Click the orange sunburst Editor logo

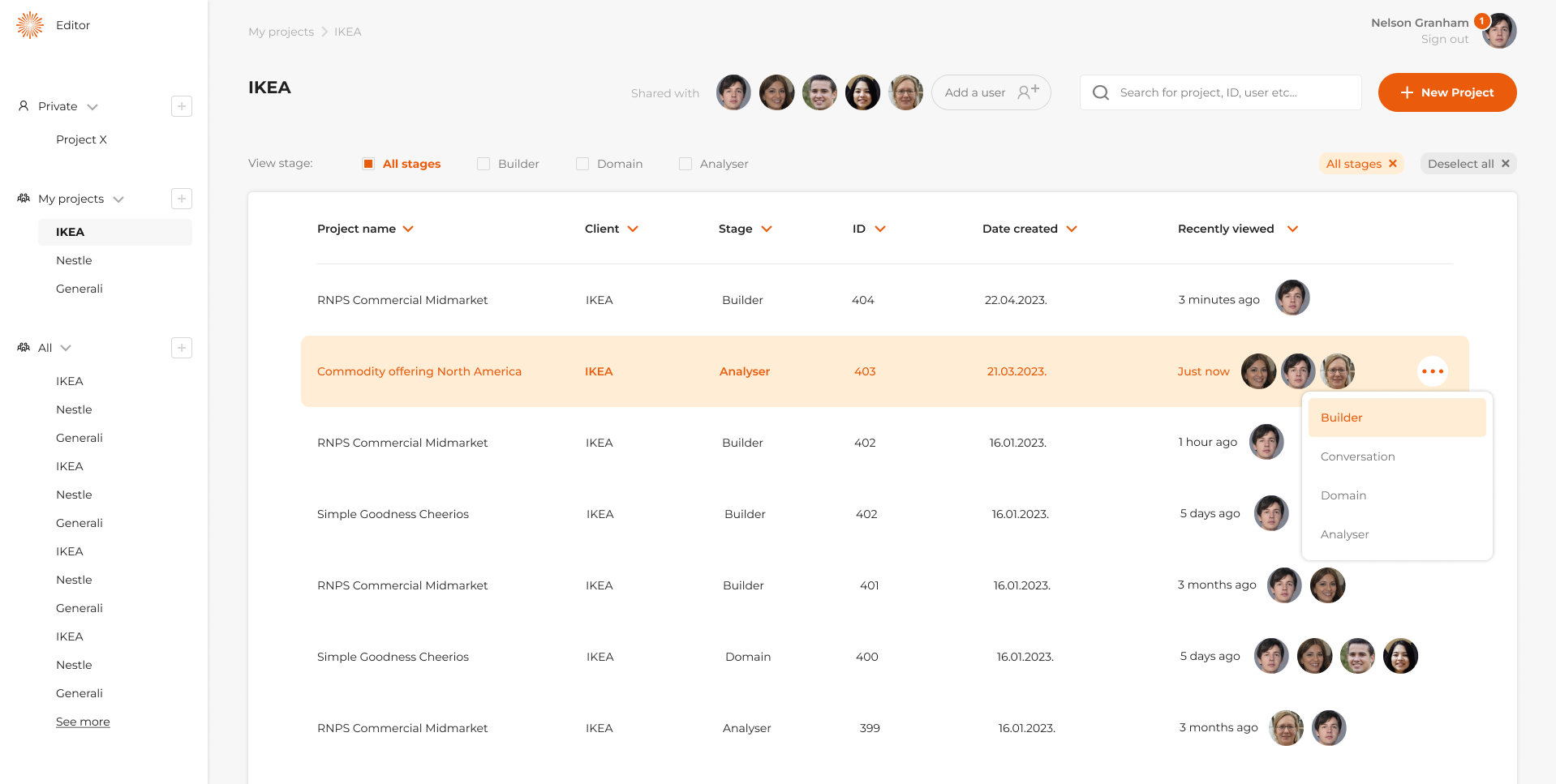30,25
